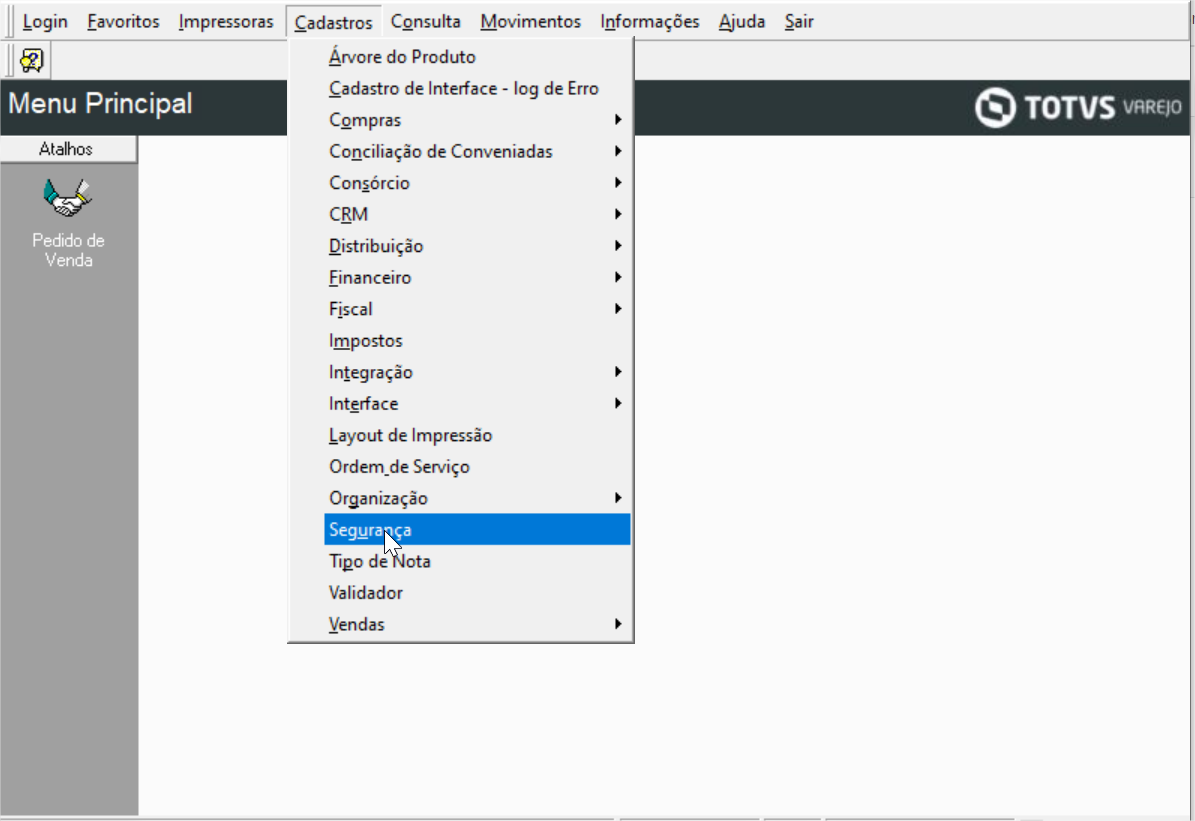Select Tipo de Nota menu entry

coord(477,561)
